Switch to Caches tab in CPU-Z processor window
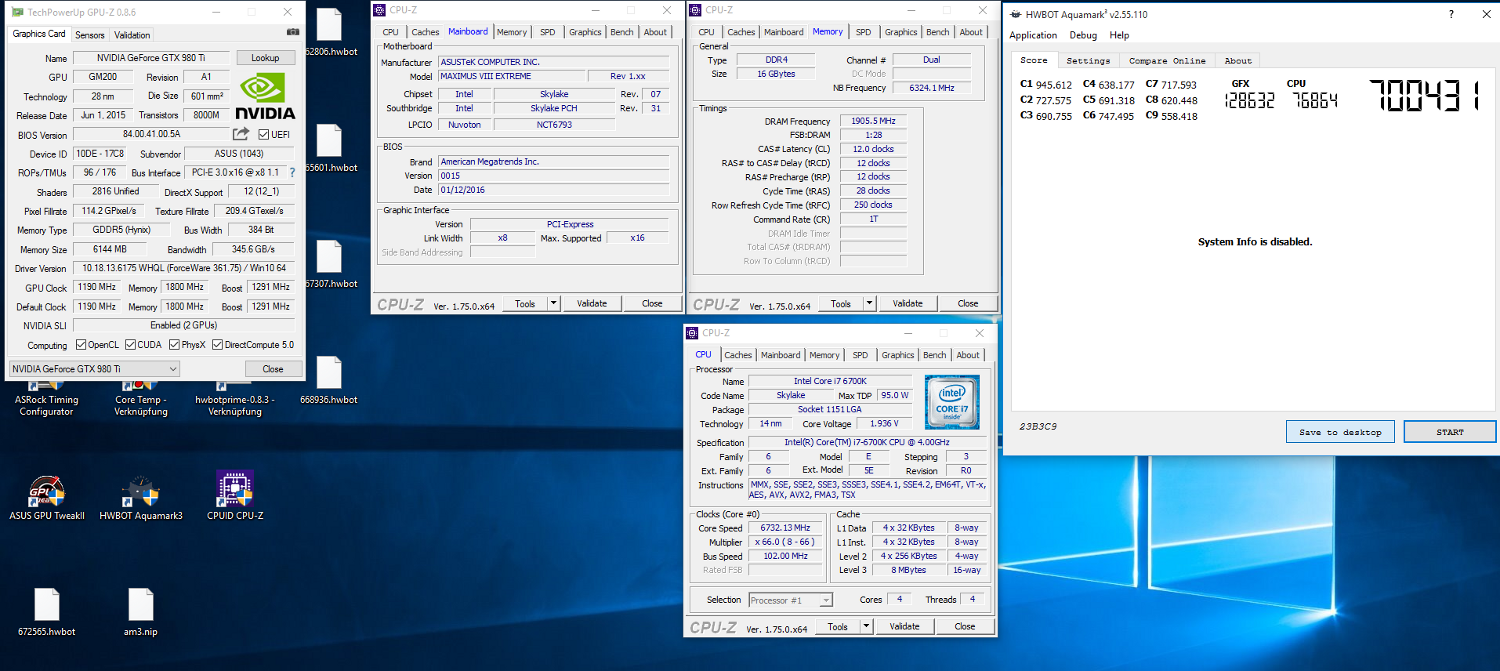The width and height of the screenshot is (1500, 671). click(x=738, y=355)
